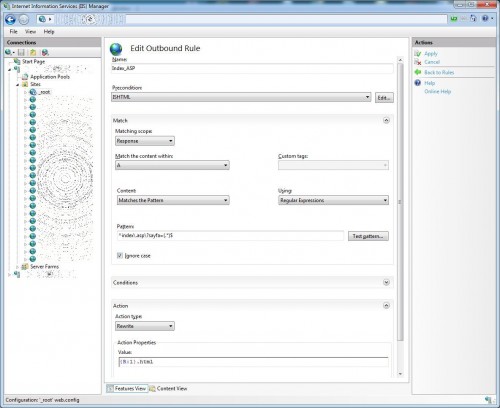Click the _root site globe icon
Screen dimensions: 500x408
pyautogui.click(x=33, y=92)
